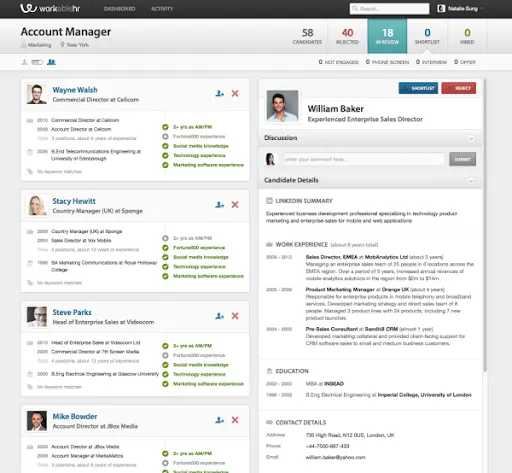512x473 pixels.
Task: Reject Wayne Walsh with the red X
Action: tap(235, 94)
